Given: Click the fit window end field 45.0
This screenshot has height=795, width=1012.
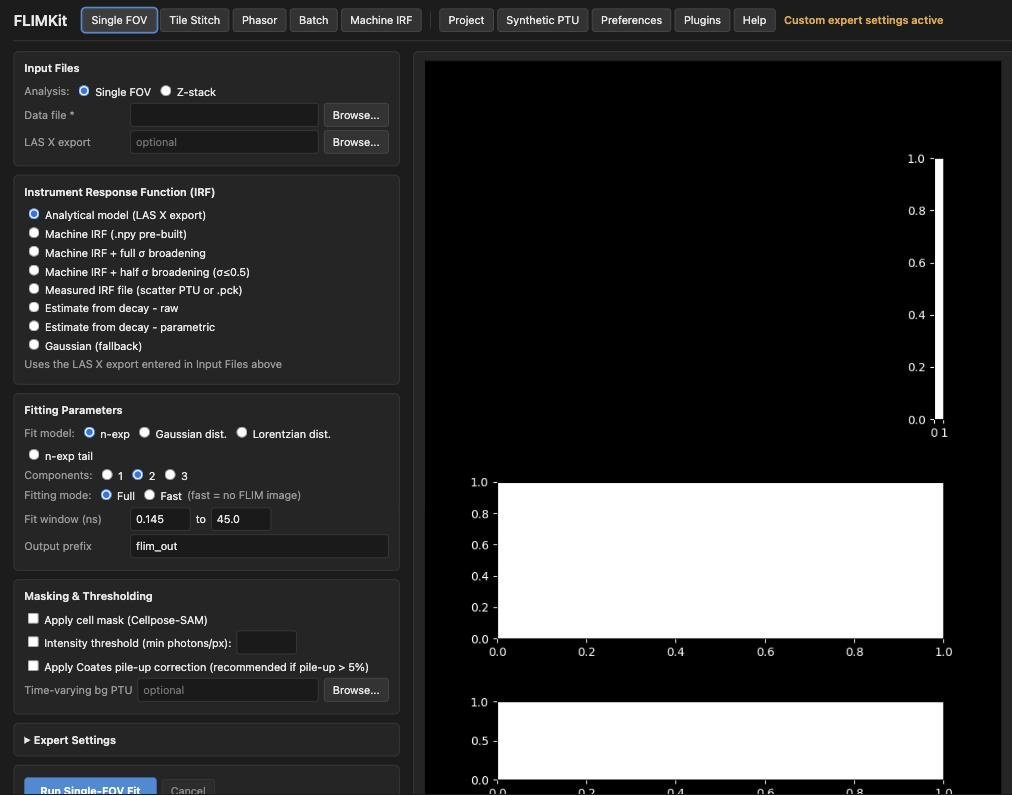Looking at the screenshot, I should pyautogui.click(x=241, y=519).
